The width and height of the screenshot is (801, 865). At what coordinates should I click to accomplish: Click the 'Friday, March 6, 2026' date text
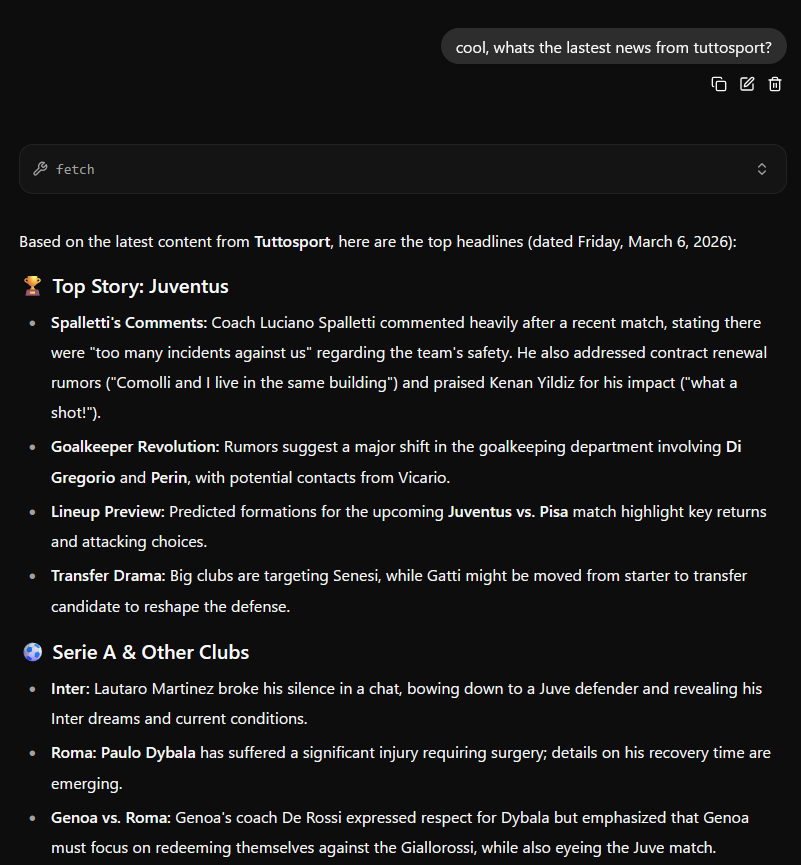point(652,242)
